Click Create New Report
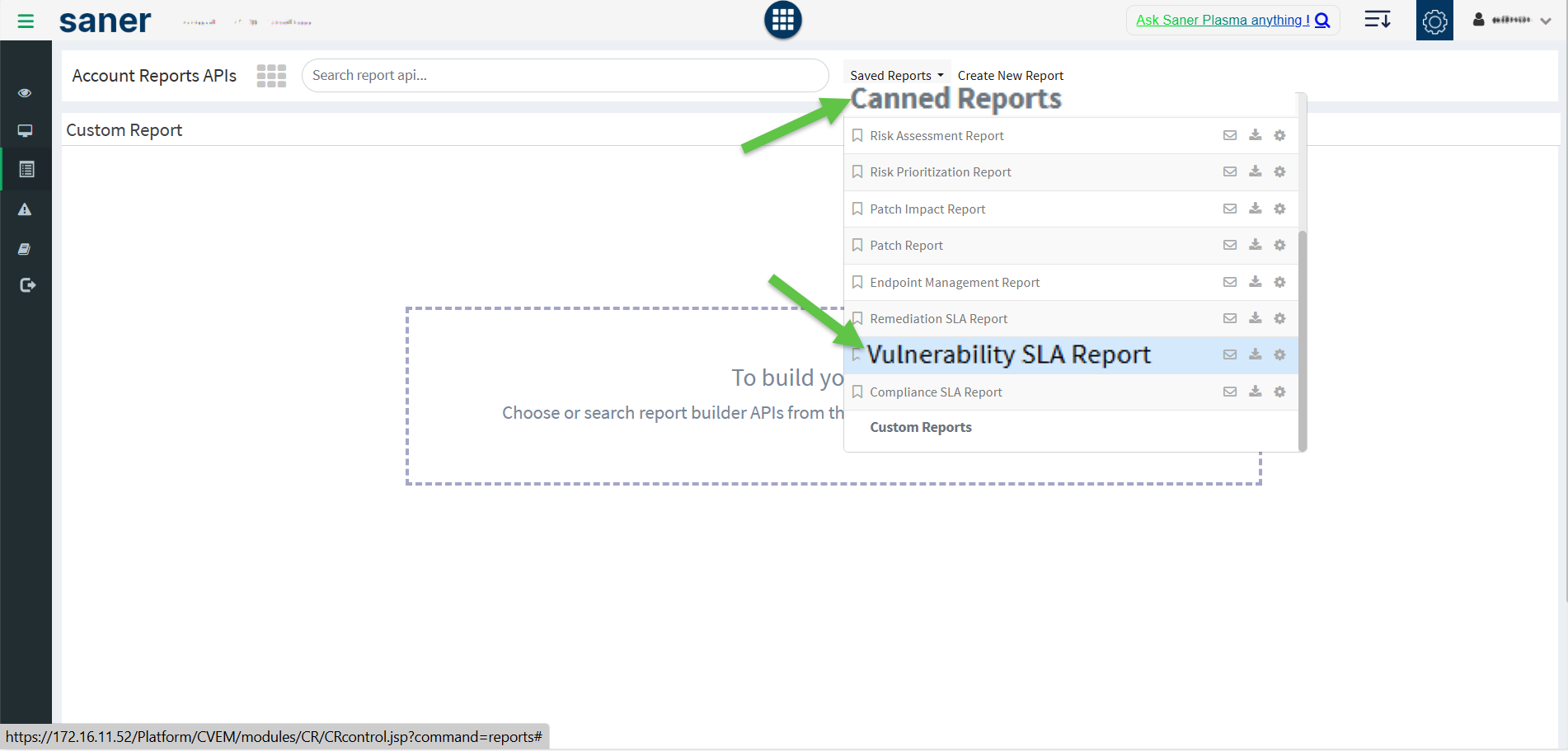The image size is (1568, 751). click(x=1010, y=76)
